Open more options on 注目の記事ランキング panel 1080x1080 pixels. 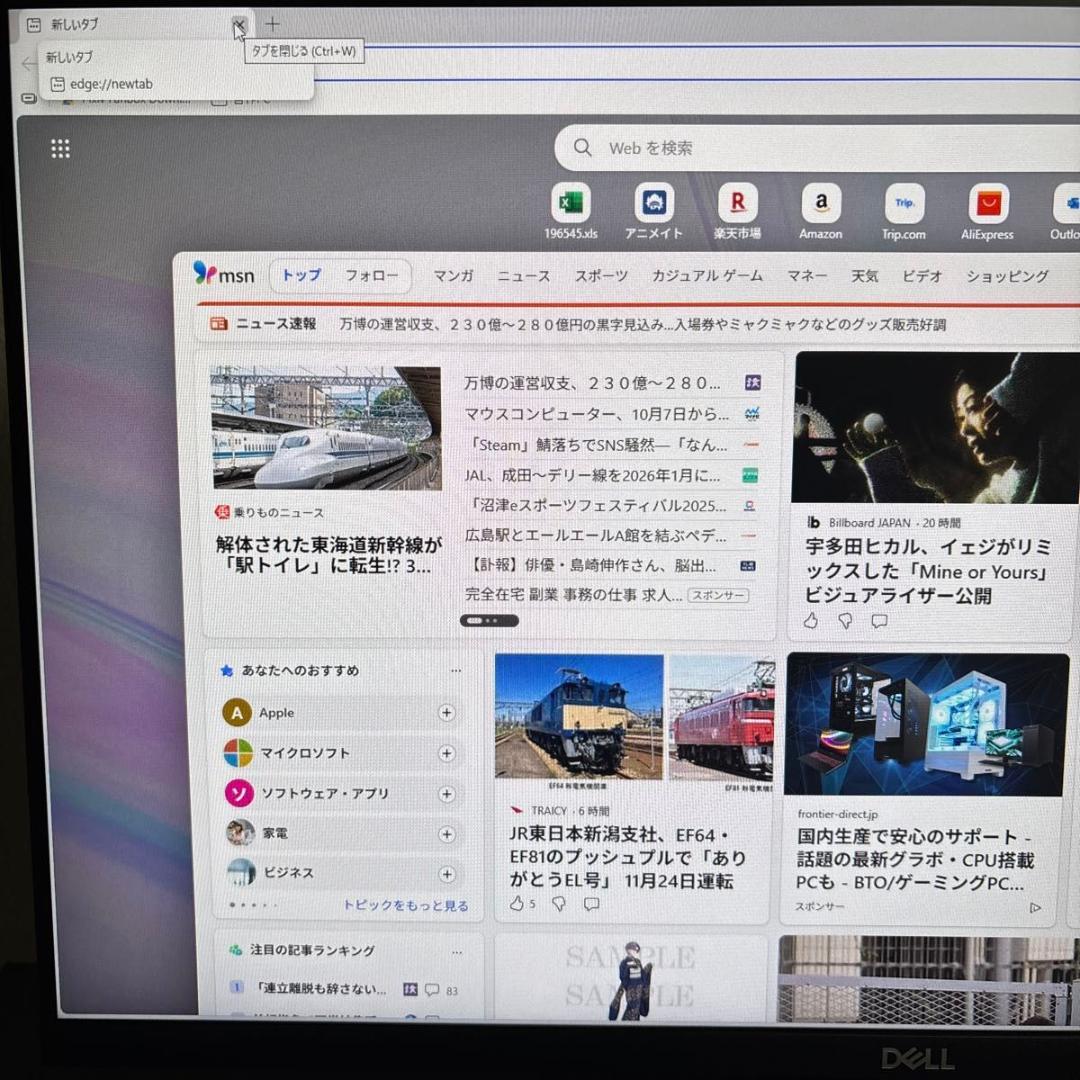[455, 950]
